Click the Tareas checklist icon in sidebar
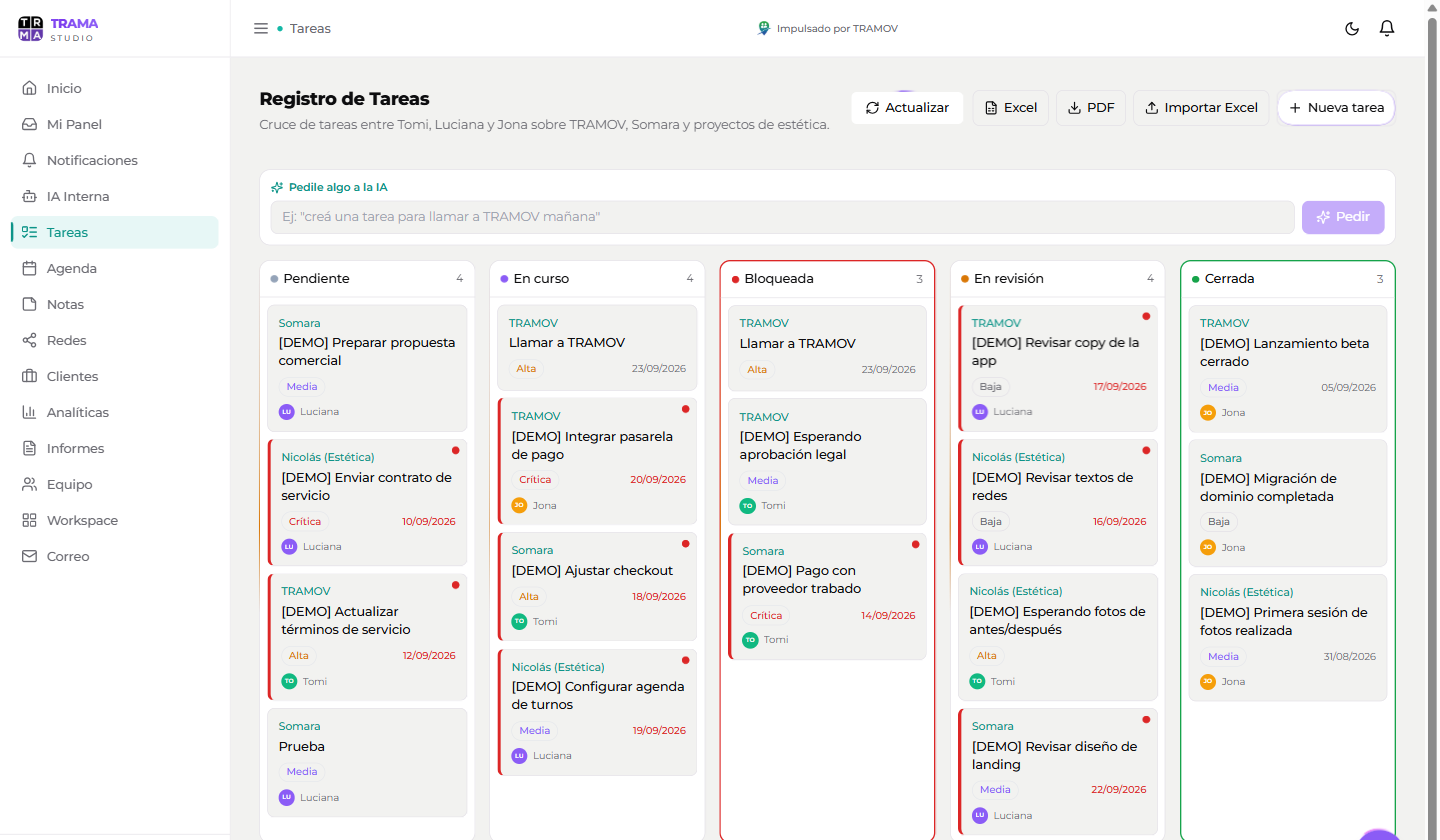1440x840 pixels. [x=29, y=232]
